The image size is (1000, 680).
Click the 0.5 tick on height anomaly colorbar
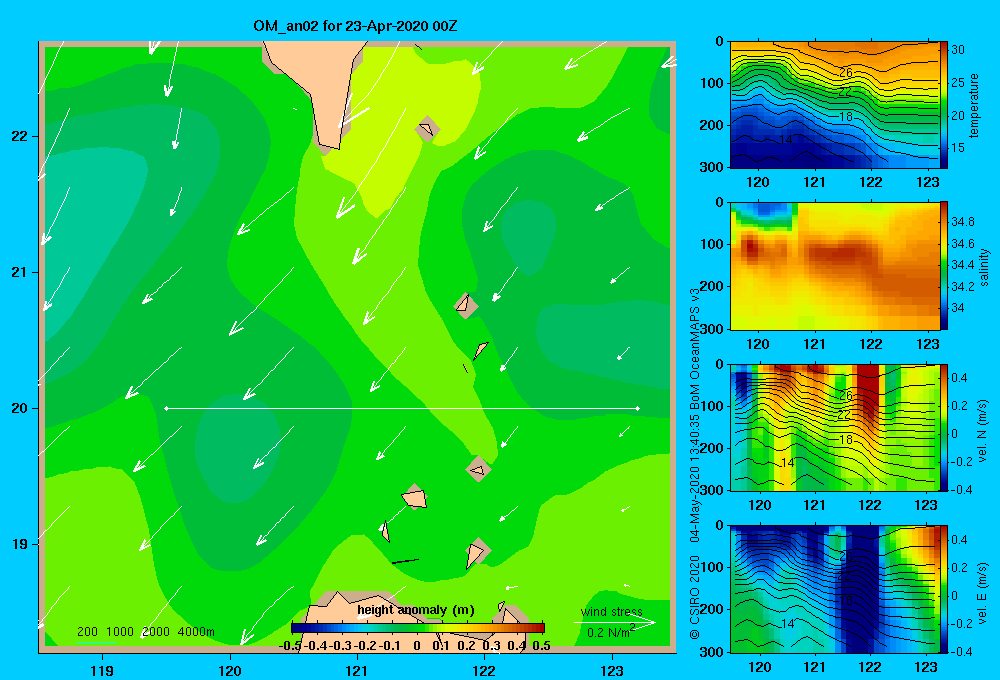pyautogui.click(x=541, y=646)
